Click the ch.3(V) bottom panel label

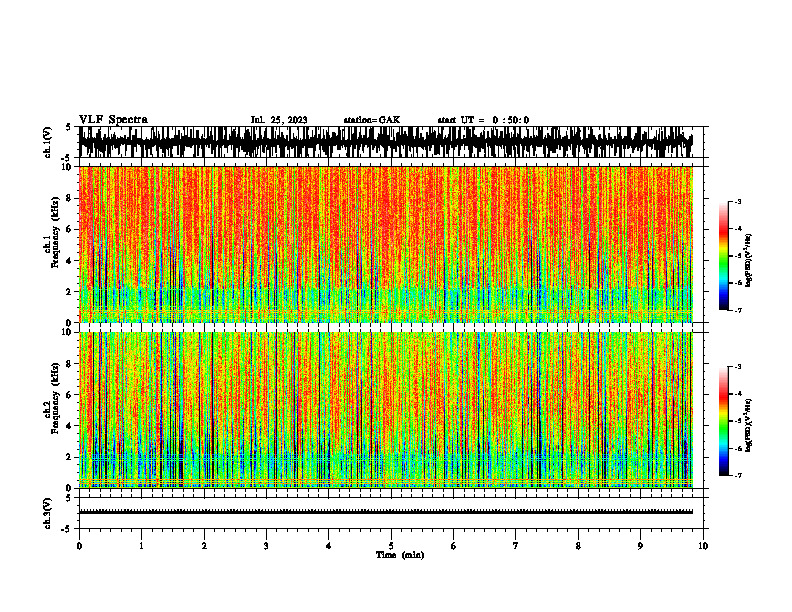(48, 513)
